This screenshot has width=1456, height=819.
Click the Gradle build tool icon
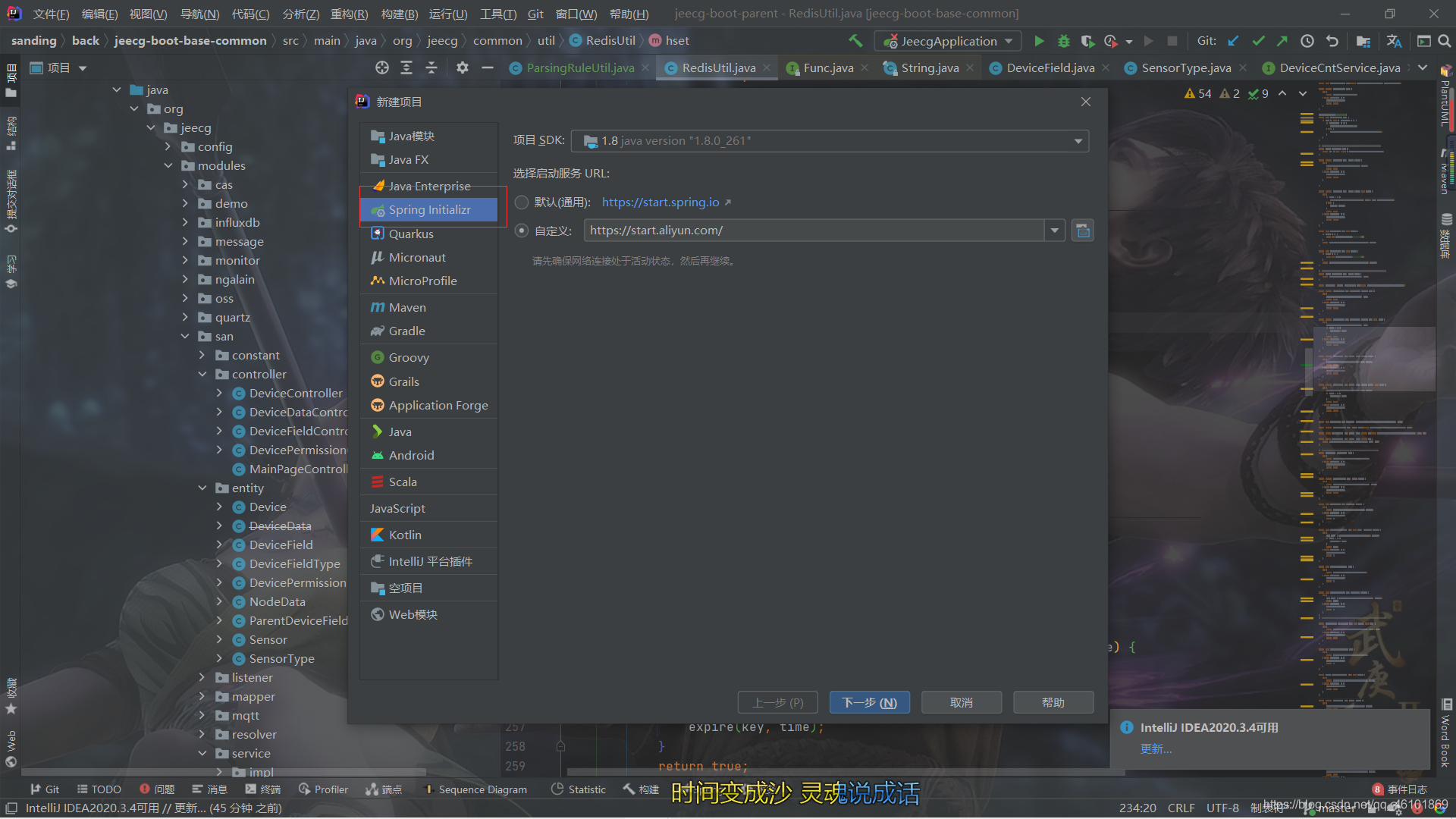[378, 331]
